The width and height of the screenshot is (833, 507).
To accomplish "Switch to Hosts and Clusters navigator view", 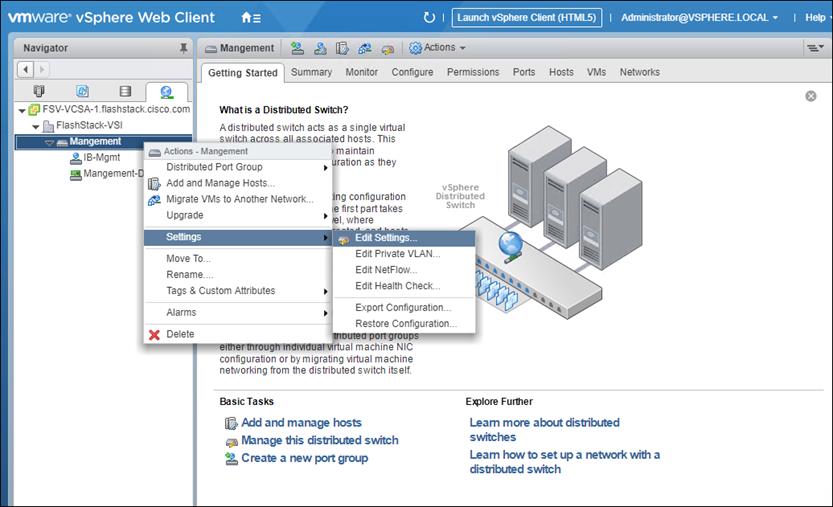I will [39, 91].
